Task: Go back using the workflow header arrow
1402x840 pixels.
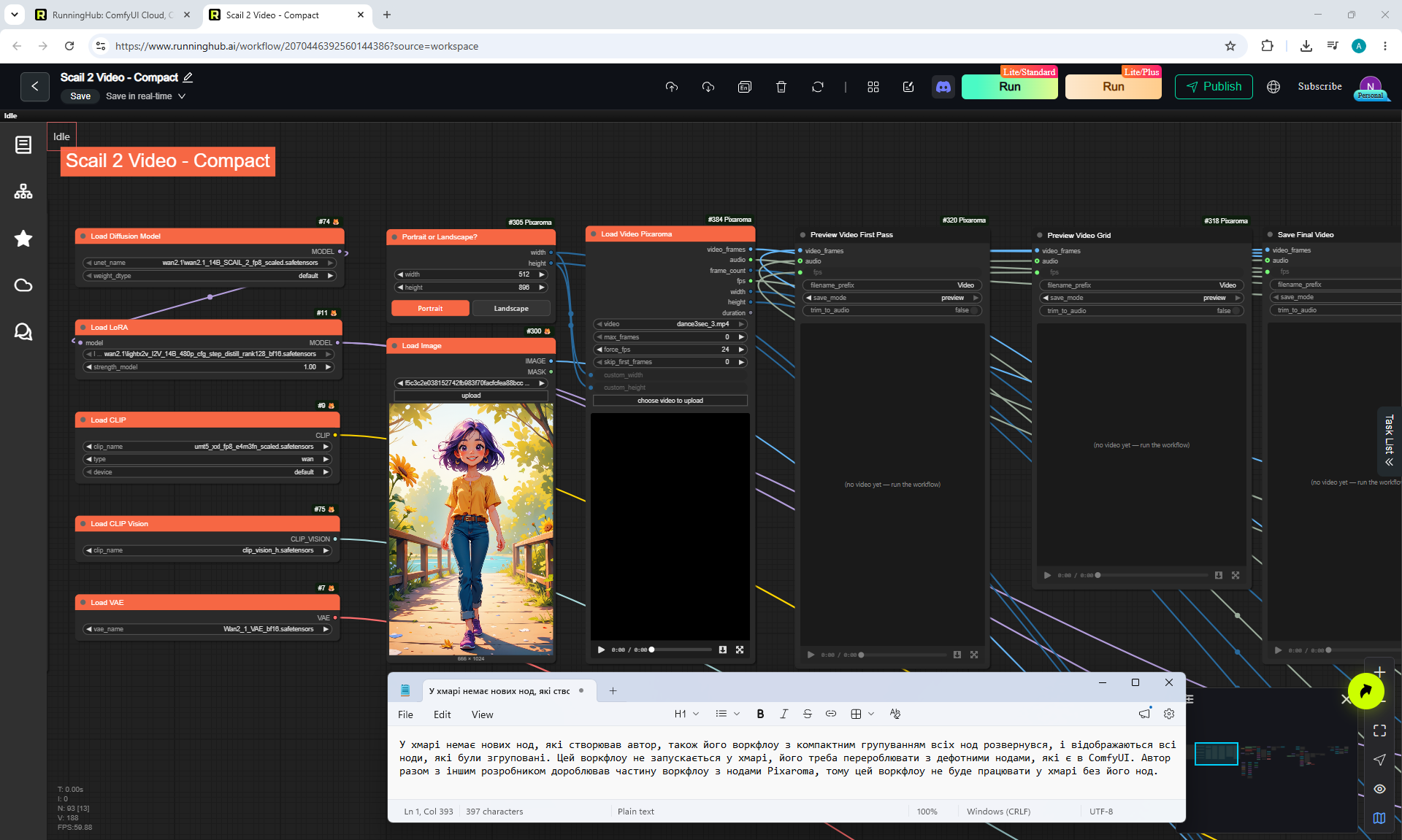Action: 35,86
